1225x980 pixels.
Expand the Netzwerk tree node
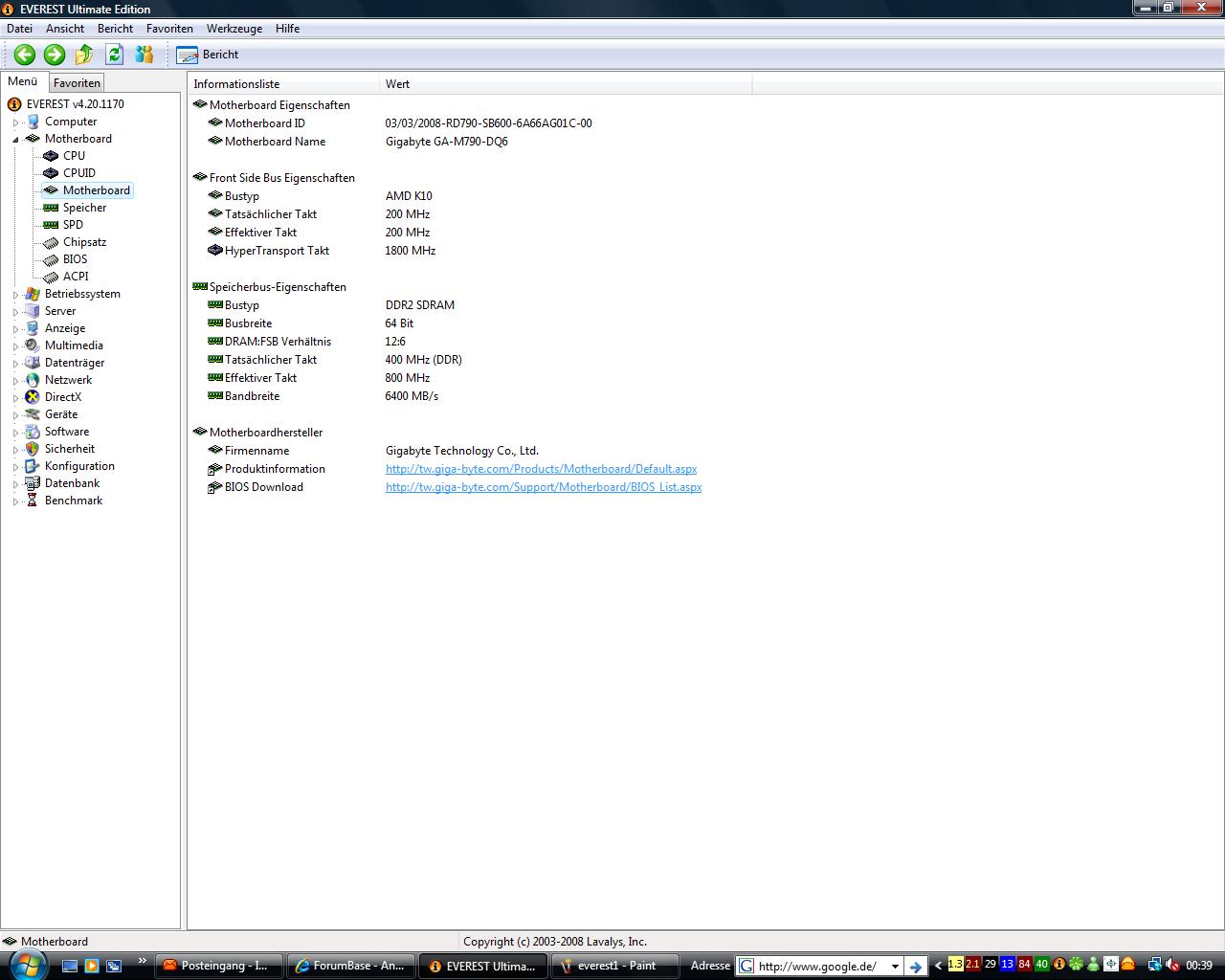point(15,380)
